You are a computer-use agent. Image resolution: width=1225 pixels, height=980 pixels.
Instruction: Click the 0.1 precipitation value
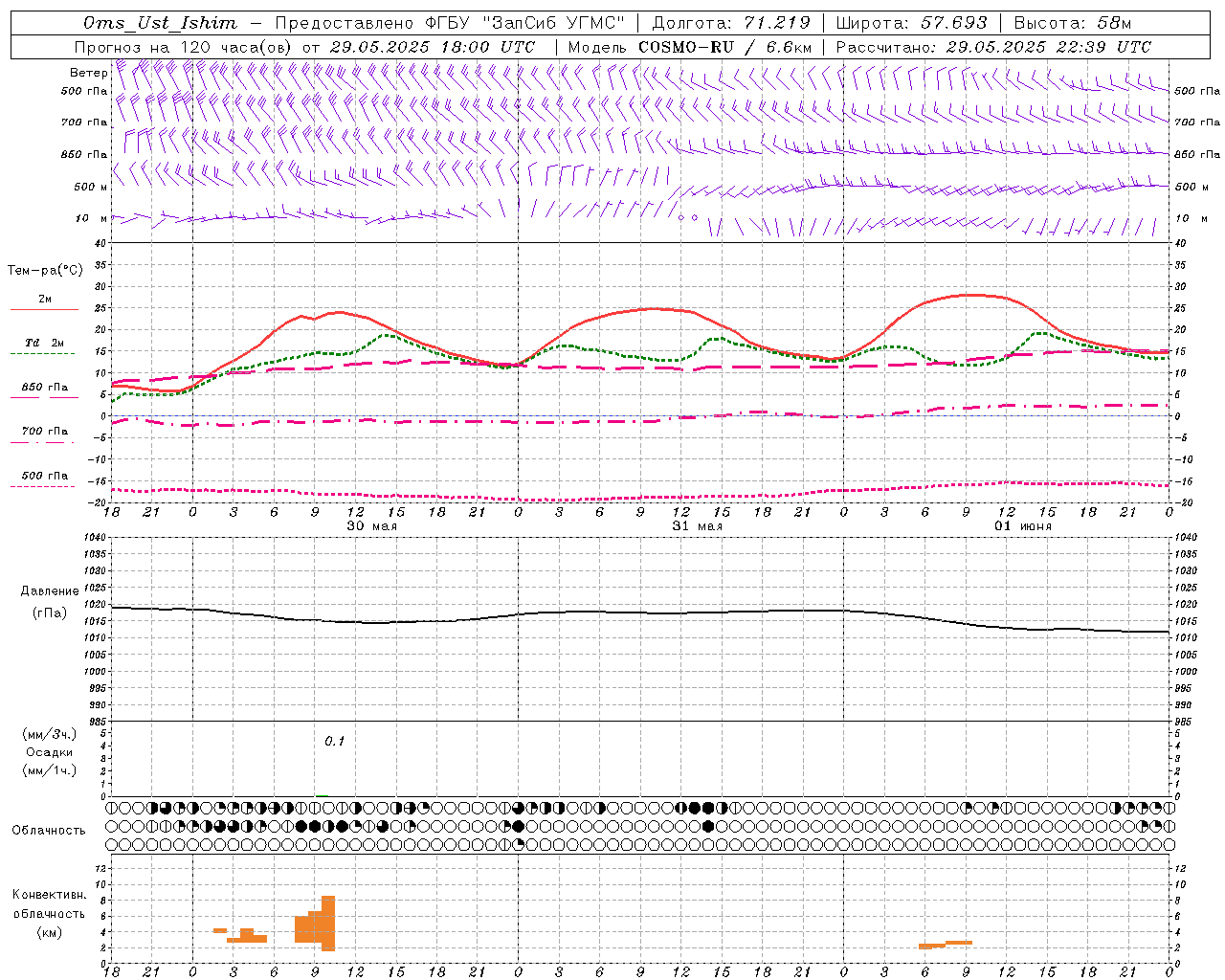tap(334, 741)
